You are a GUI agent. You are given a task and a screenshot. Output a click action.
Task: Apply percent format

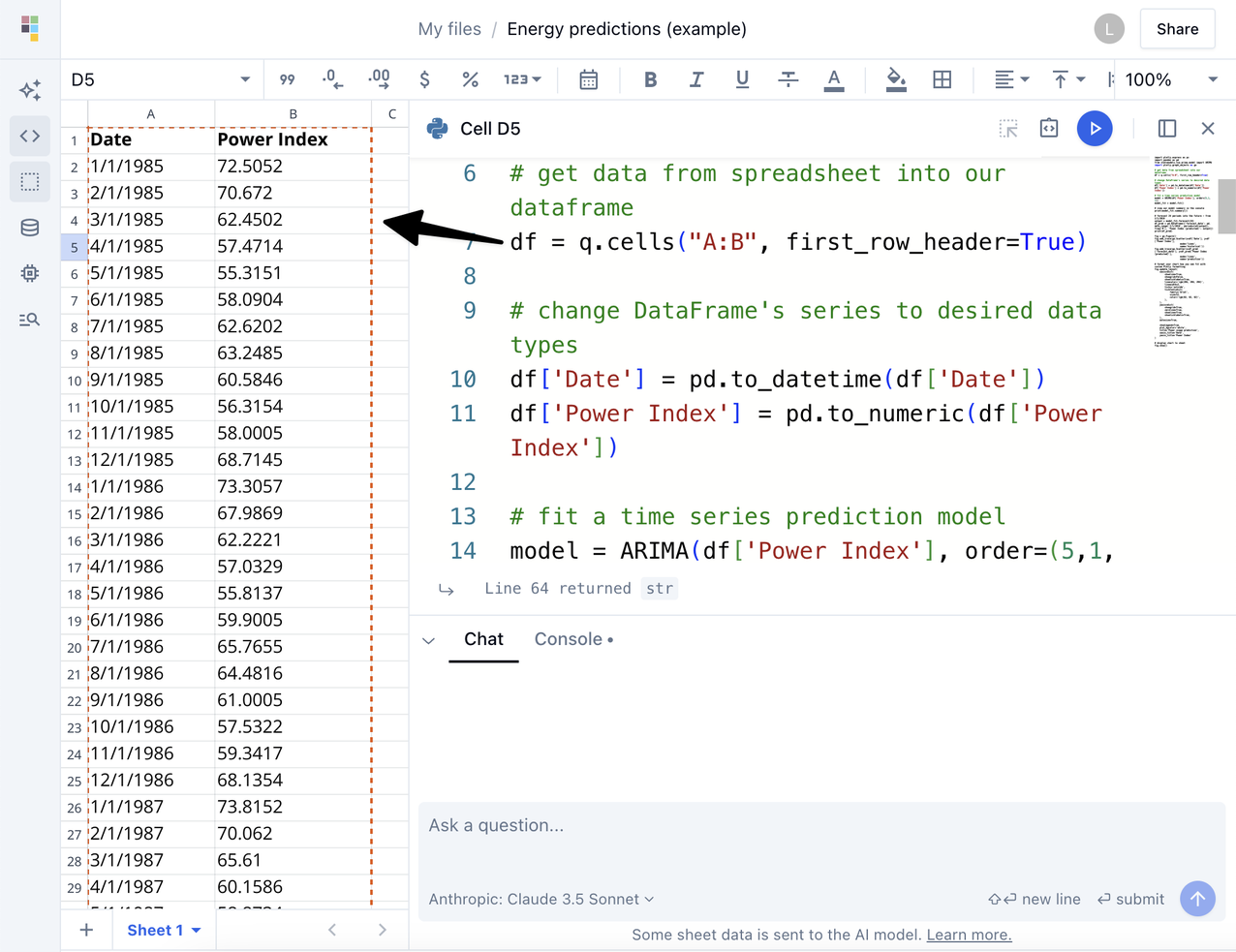(x=471, y=79)
